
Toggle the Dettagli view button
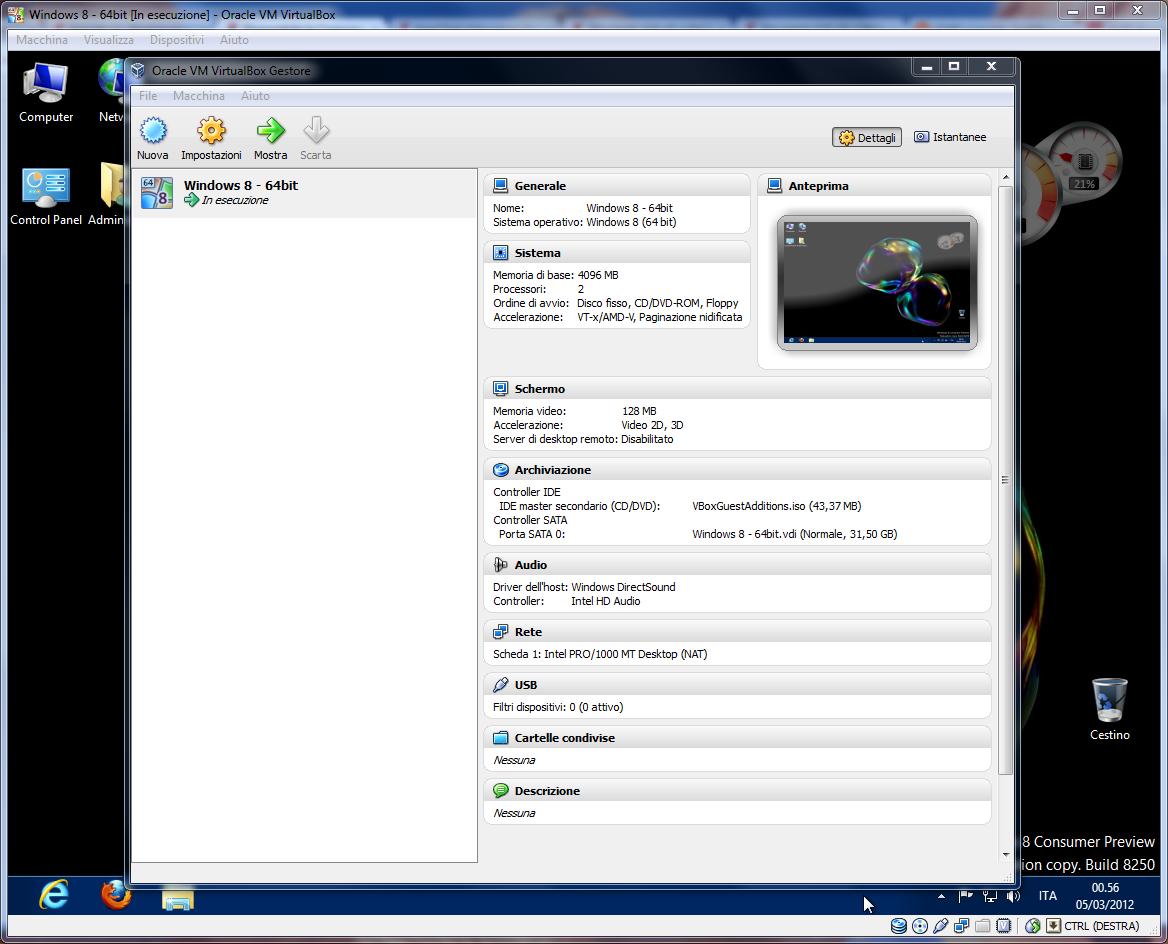click(867, 137)
